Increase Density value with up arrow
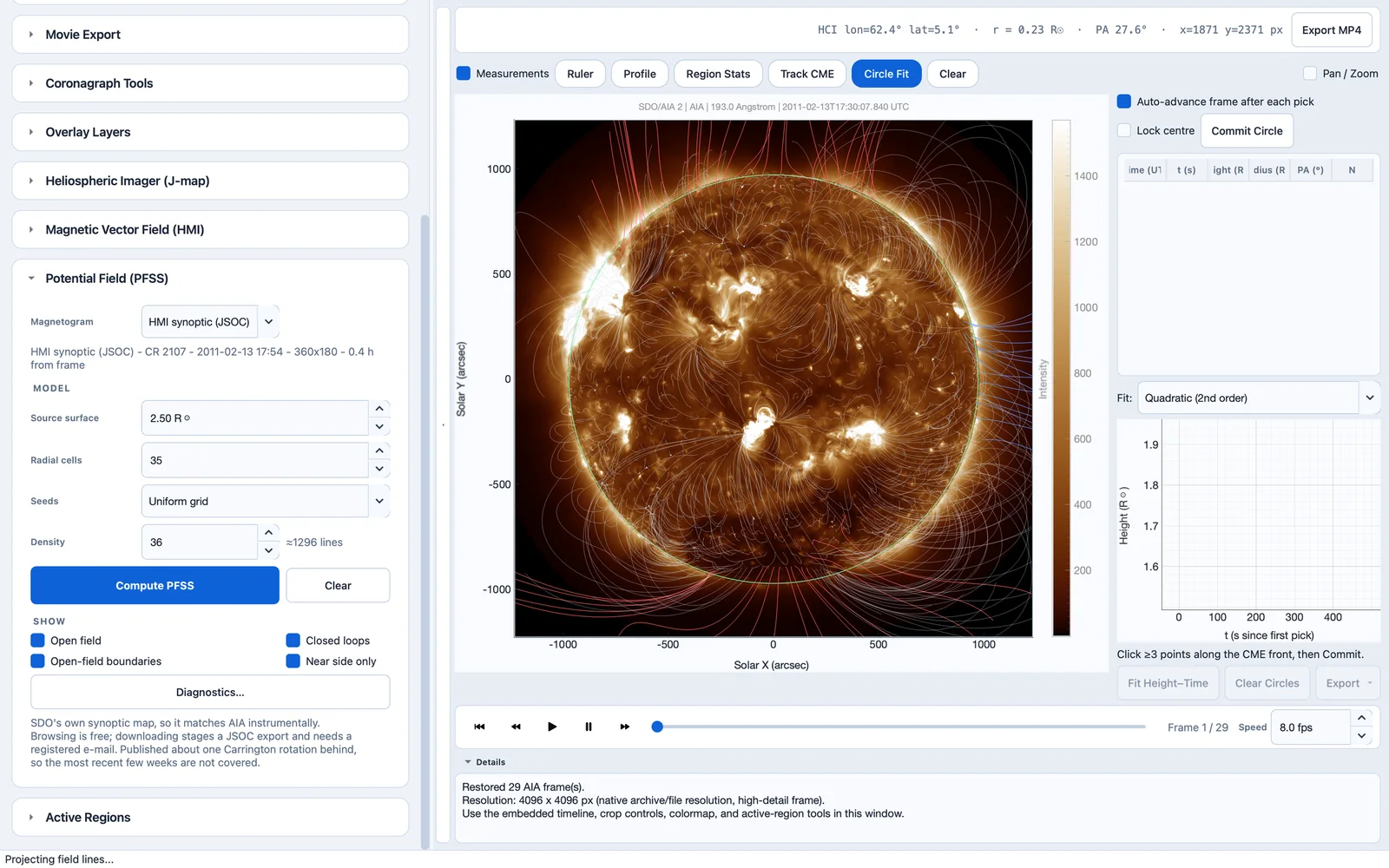Viewport: 1389px width, 868px height. point(269,532)
